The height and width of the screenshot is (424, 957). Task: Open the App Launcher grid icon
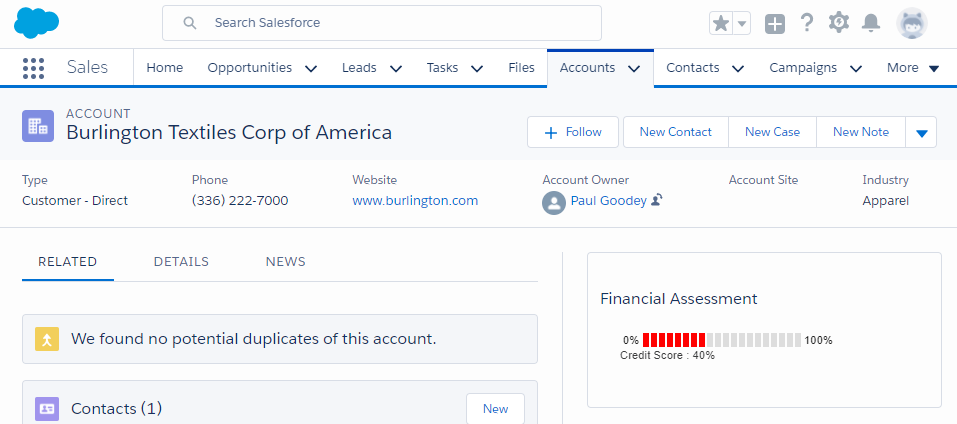(x=34, y=68)
